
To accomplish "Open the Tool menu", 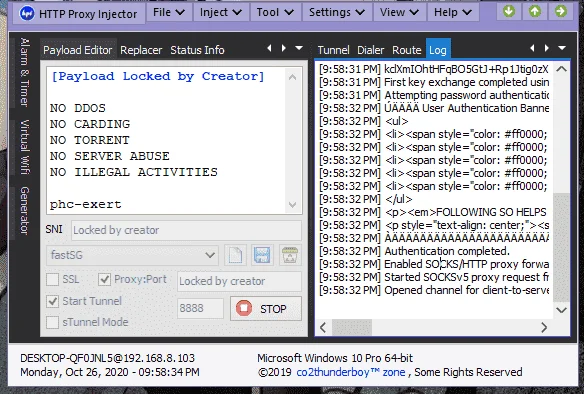I will coord(275,12).
